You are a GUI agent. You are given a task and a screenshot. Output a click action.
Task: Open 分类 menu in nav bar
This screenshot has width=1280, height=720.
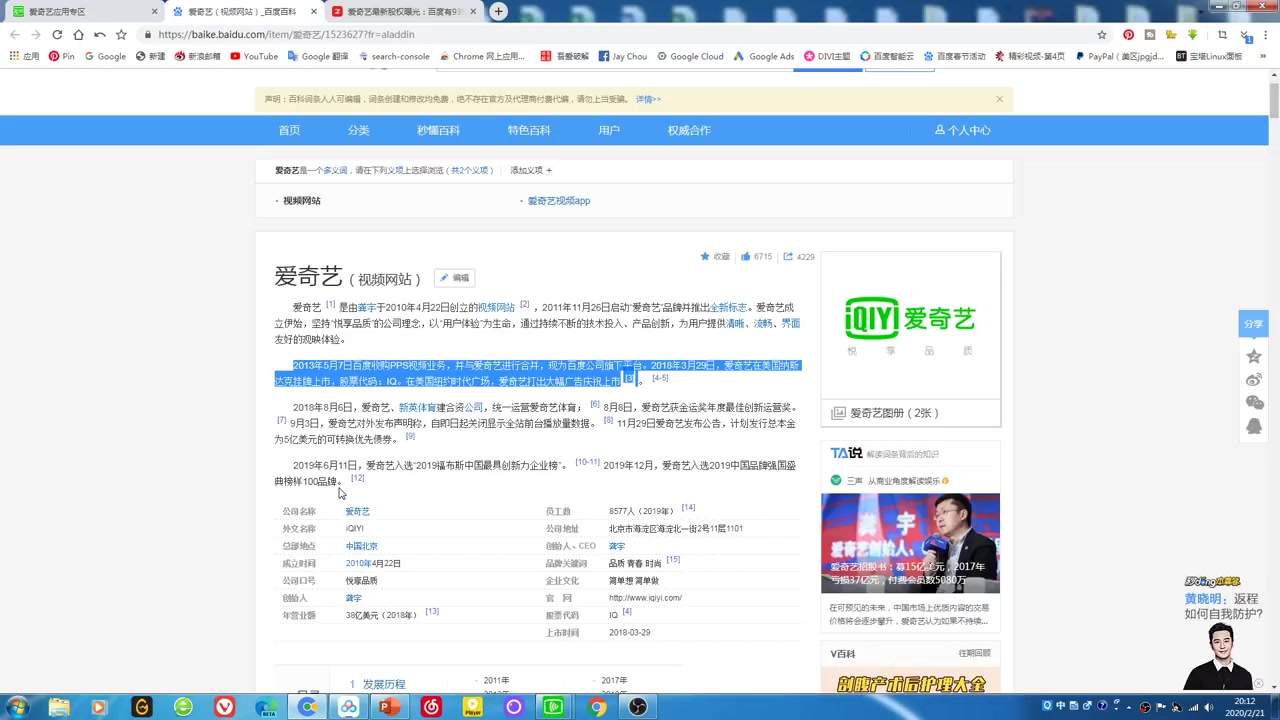[358, 130]
